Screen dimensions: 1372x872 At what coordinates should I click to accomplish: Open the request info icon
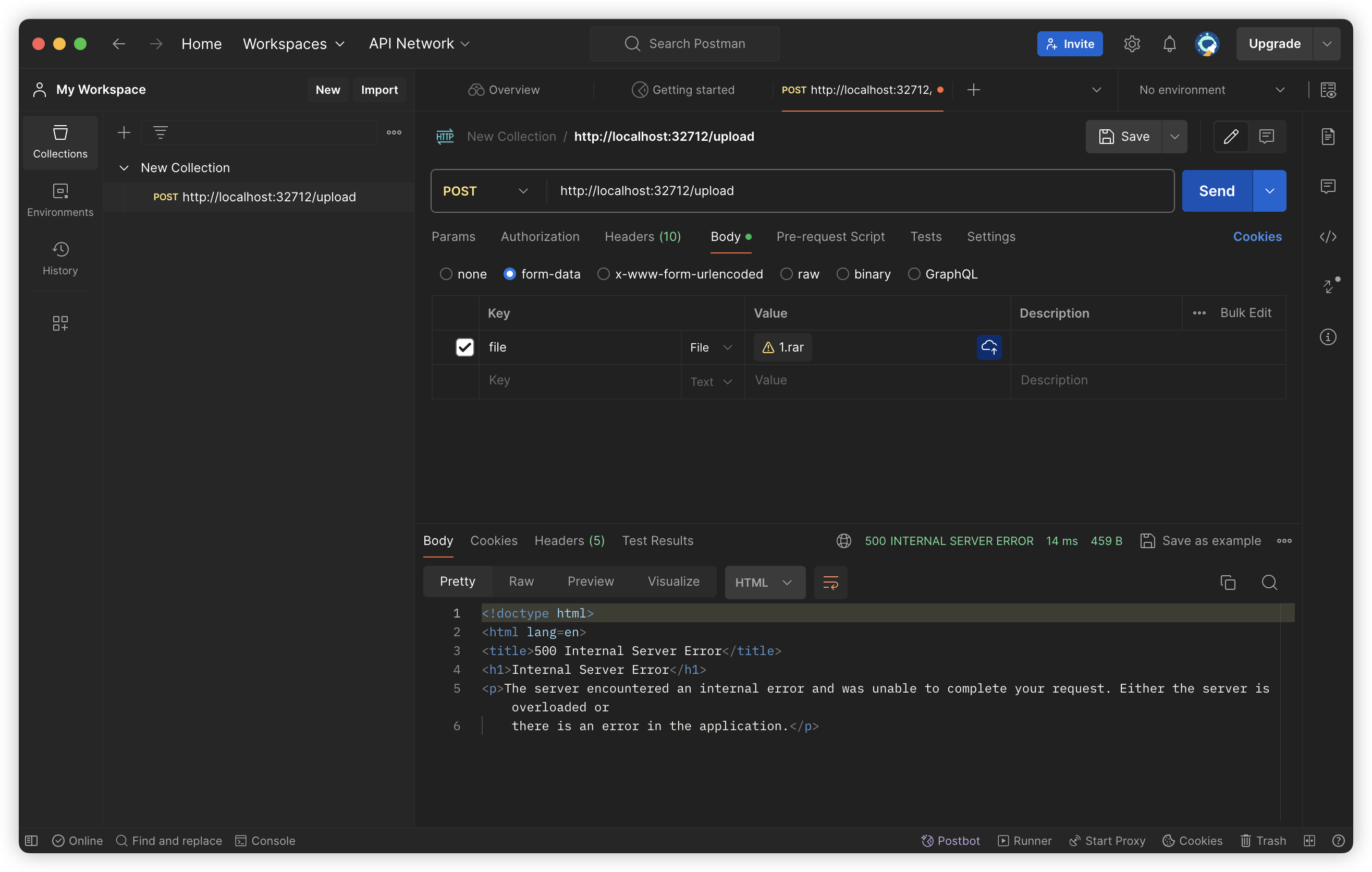click(1328, 337)
